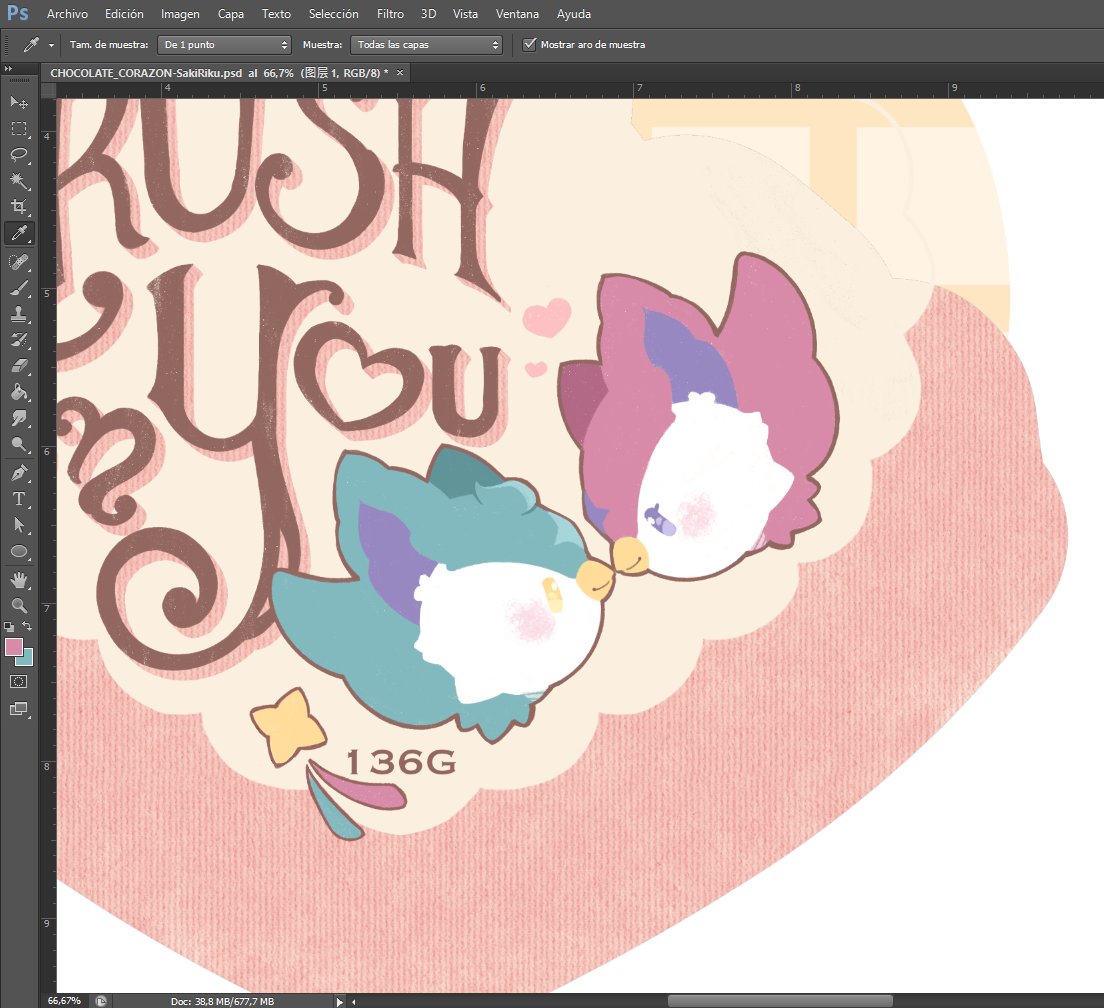1104x1008 pixels.
Task: Click the horizontal scrollbar thumb
Action: [780, 1001]
